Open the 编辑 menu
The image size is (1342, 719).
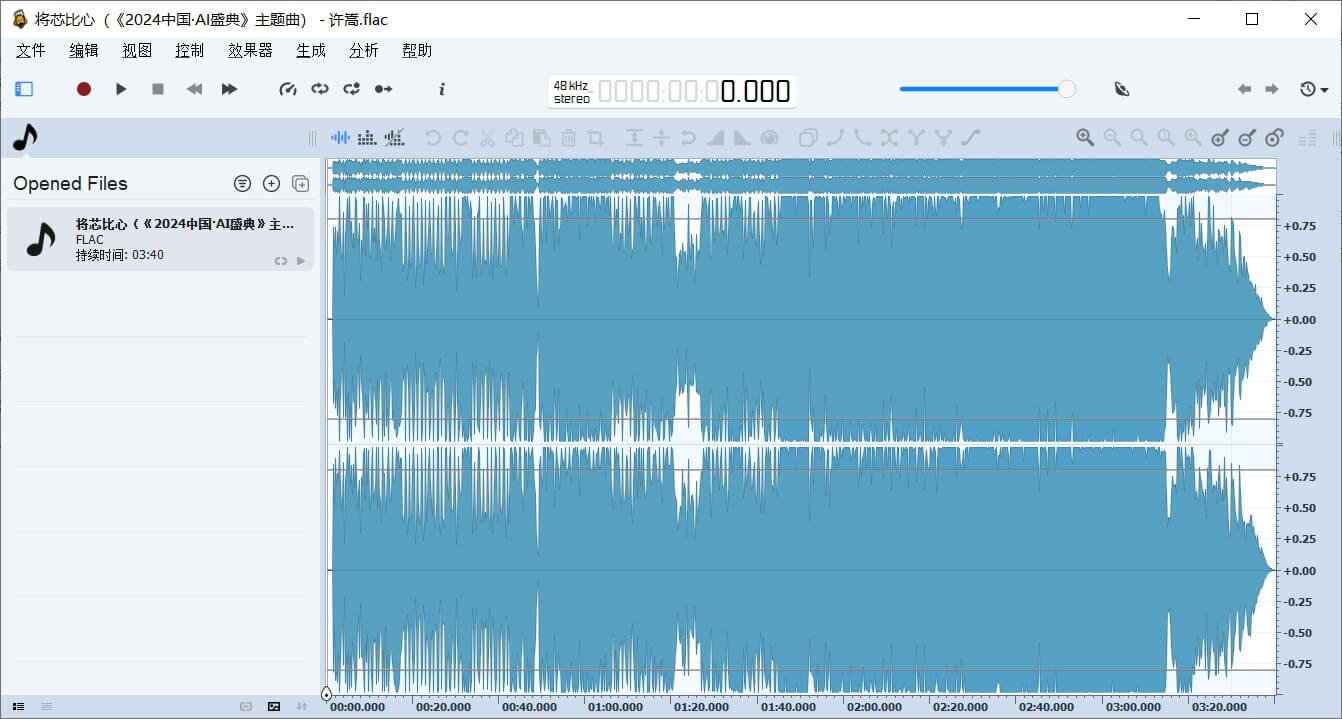(x=84, y=51)
